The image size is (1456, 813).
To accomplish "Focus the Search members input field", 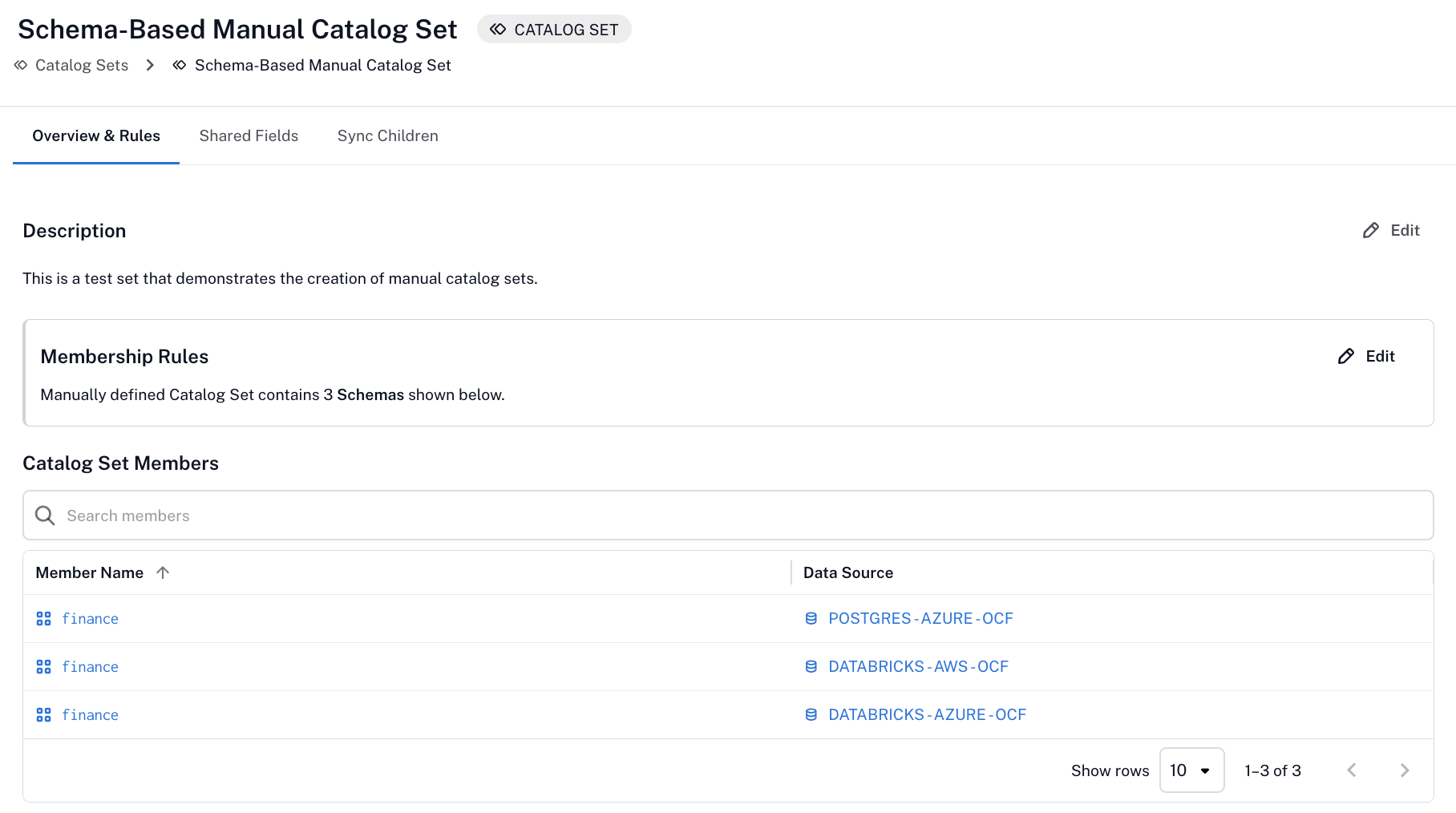I will tap(728, 516).
